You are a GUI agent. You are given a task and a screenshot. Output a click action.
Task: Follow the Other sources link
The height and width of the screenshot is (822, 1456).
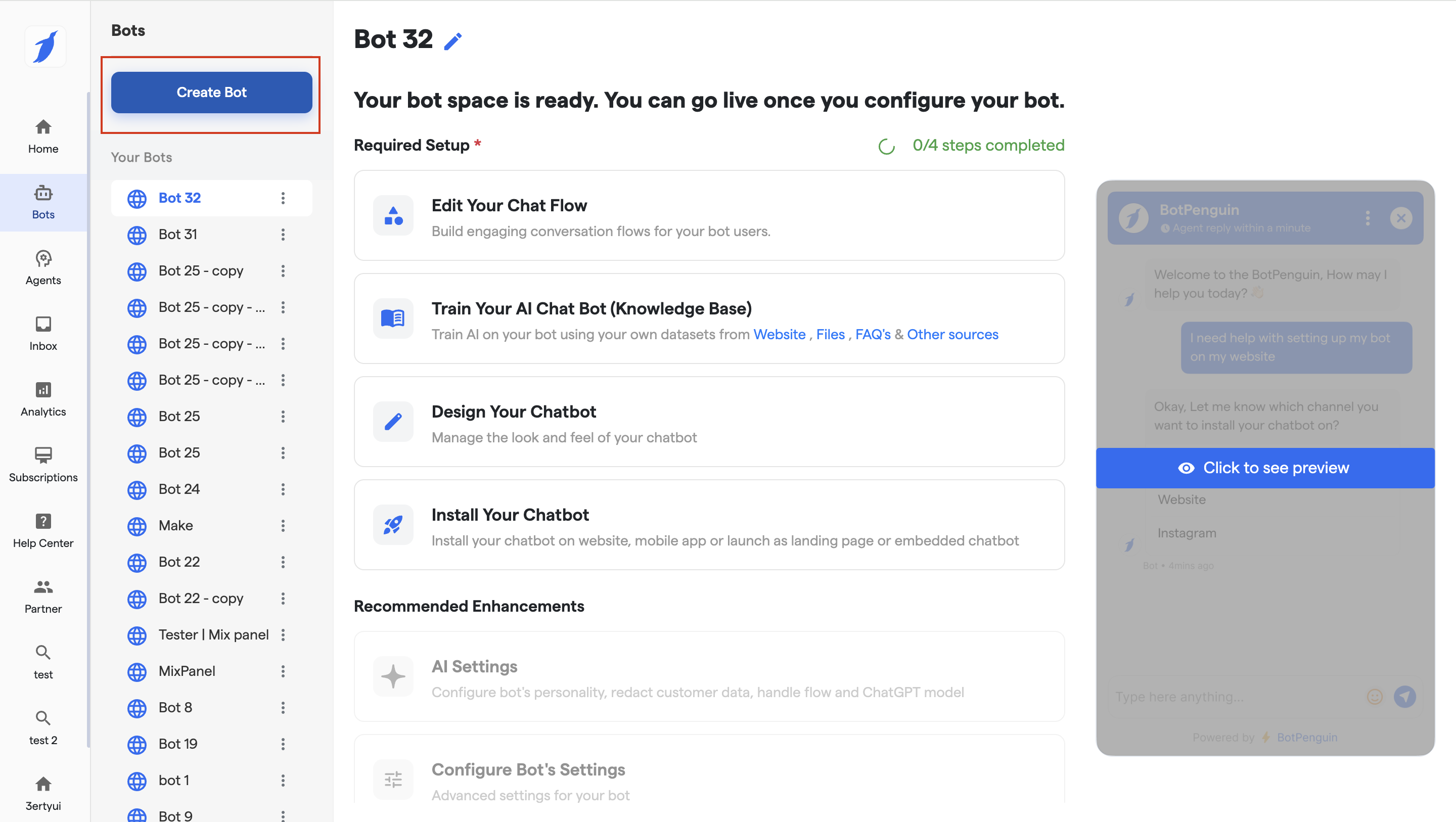pos(952,334)
